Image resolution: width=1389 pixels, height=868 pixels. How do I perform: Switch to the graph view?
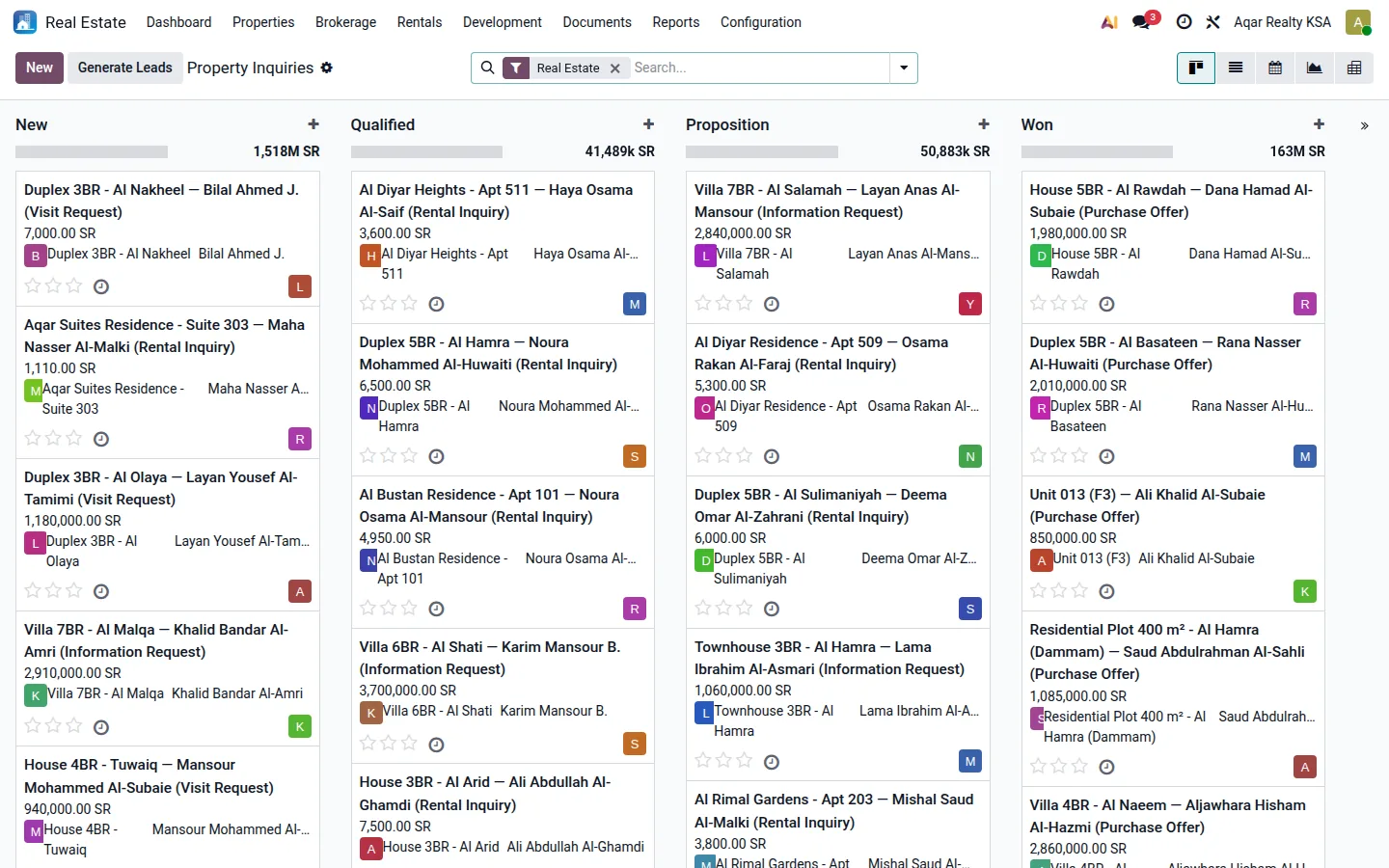(x=1315, y=68)
